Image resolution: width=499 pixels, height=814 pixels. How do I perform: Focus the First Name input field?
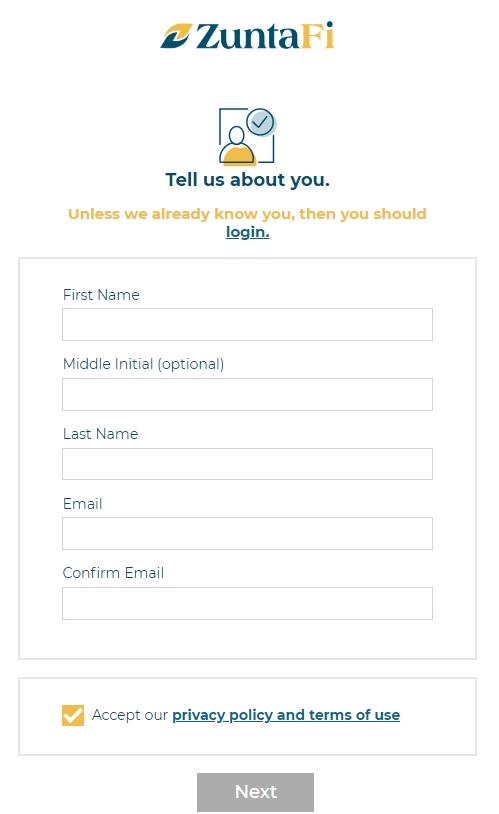[x=247, y=324]
